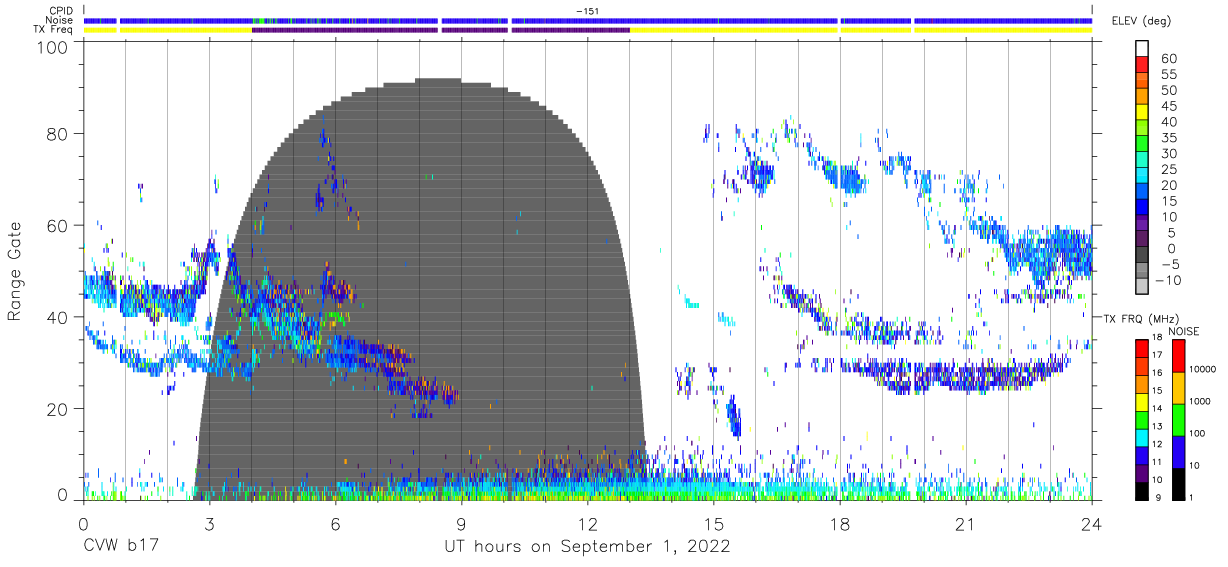
Task: Pick the black bottom segment of the TX FRQ color bar
Action: pos(1141,489)
